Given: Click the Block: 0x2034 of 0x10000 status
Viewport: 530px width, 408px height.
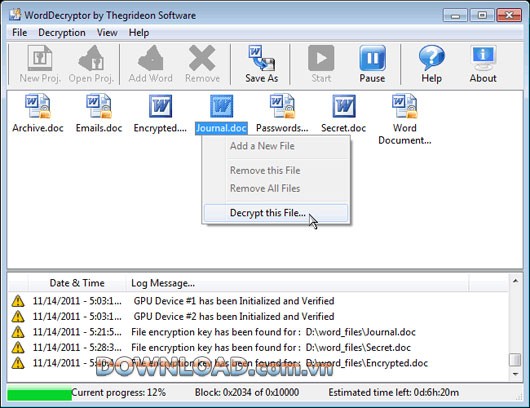Looking at the screenshot, I should (247, 392).
